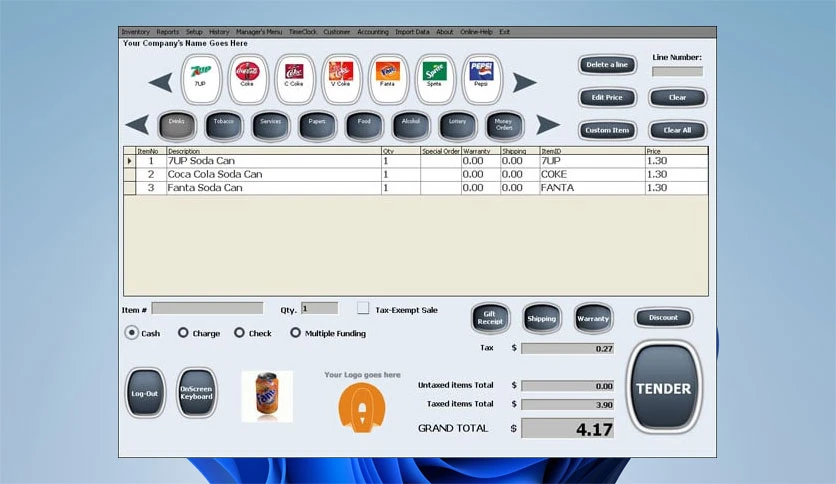Click Exit in the menu bar
The height and width of the screenshot is (484, 836).
point(504,32)
